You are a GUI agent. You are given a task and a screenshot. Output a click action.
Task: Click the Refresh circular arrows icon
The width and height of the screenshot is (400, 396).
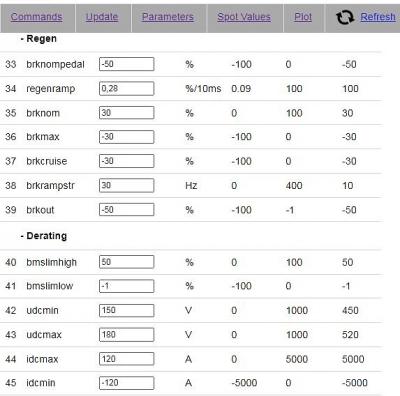(345, 17)
